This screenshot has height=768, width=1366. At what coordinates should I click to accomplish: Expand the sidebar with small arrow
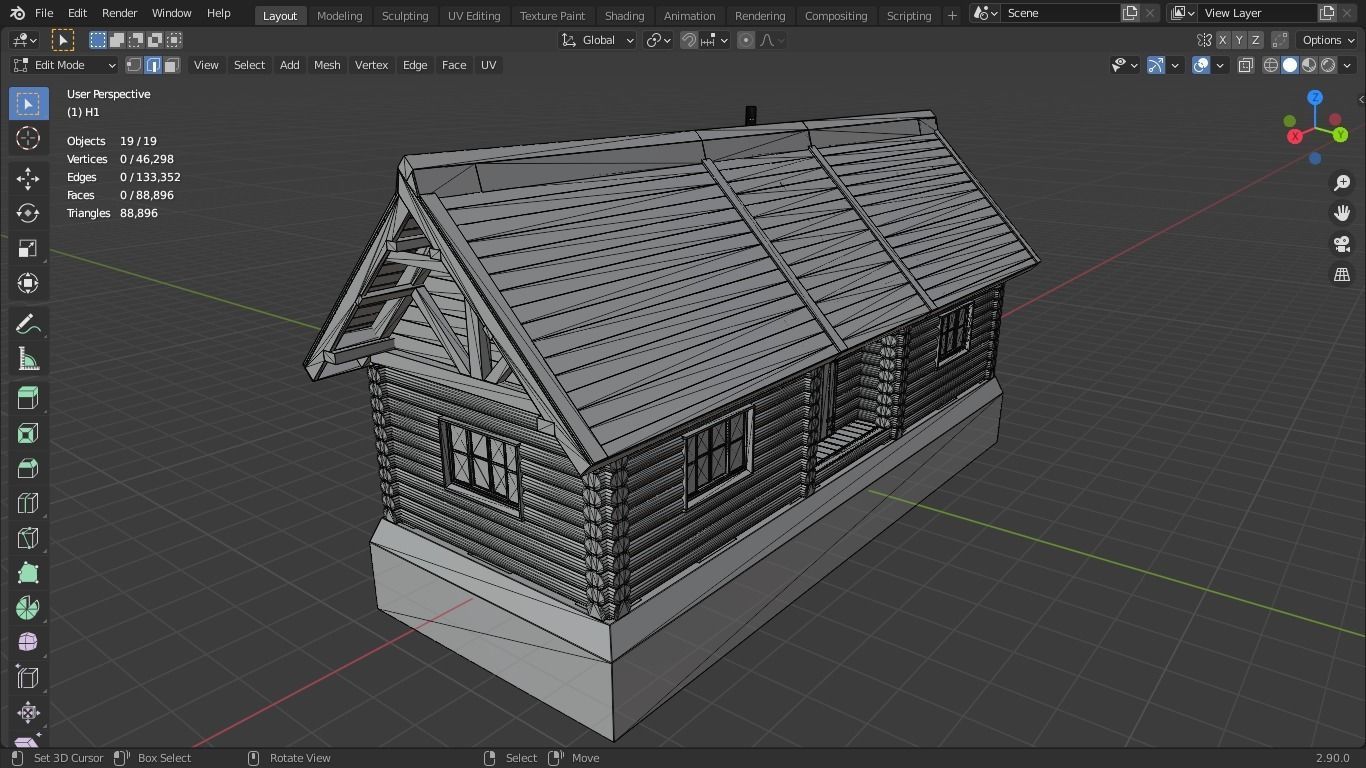click(1360, 99)
